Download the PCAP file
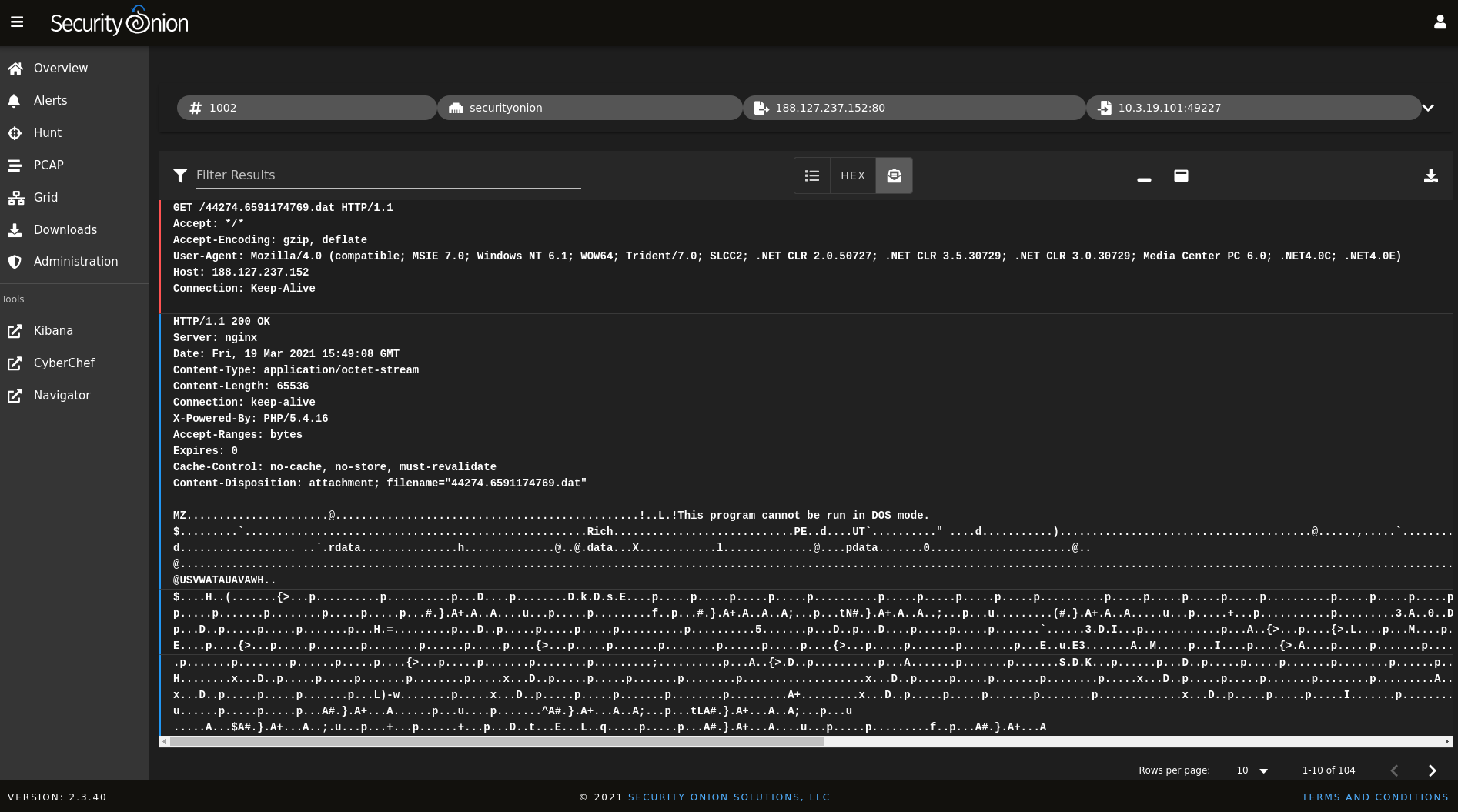 click(1431, 175)
